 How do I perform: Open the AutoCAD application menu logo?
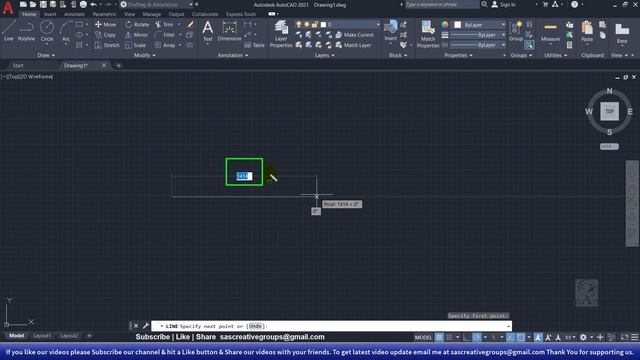click(x=8, y=7)
